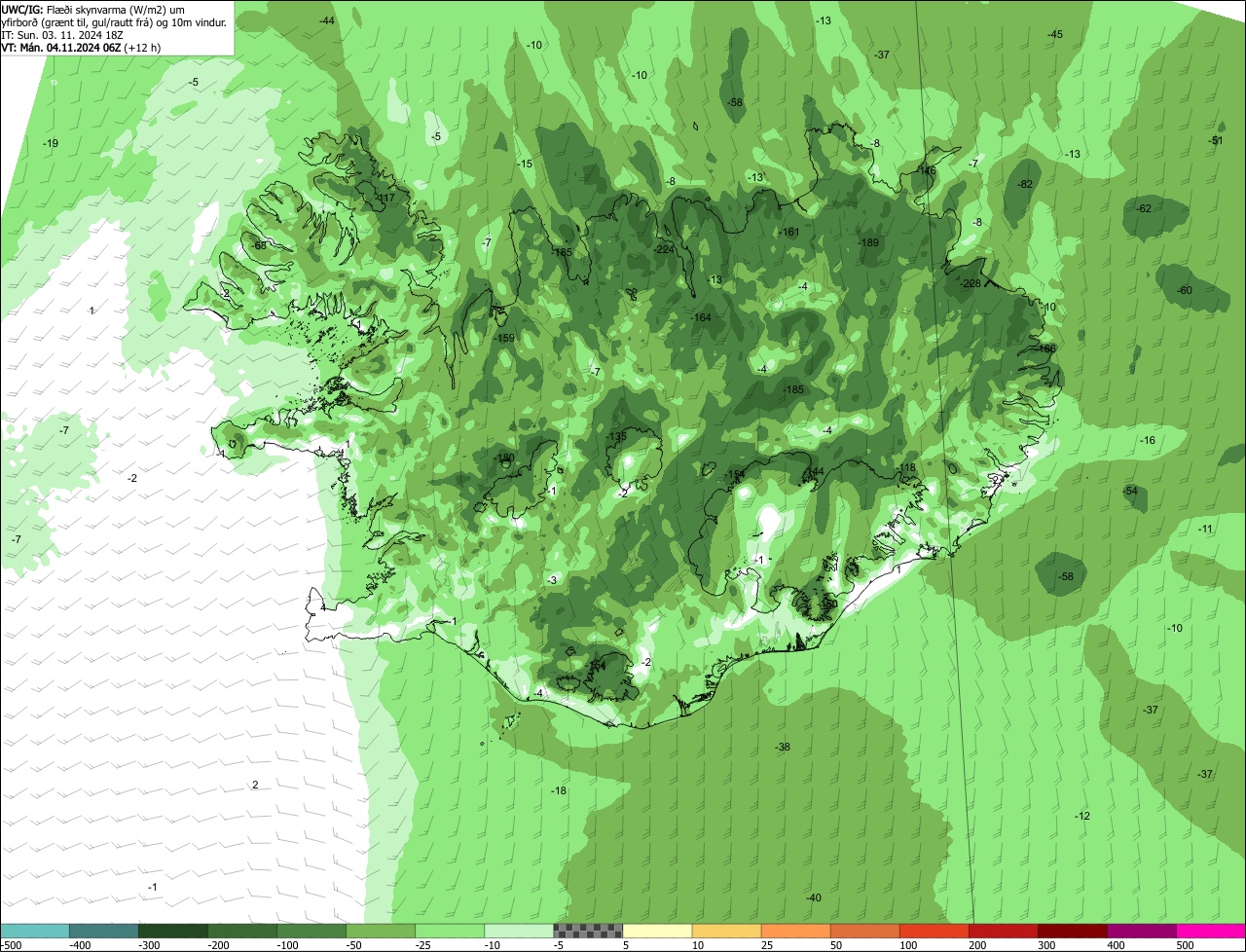Viewport: 1246px width, 952px height.
Task: Click the teal legend swatch between -500 and -400
Action: [x=35, y=931]
